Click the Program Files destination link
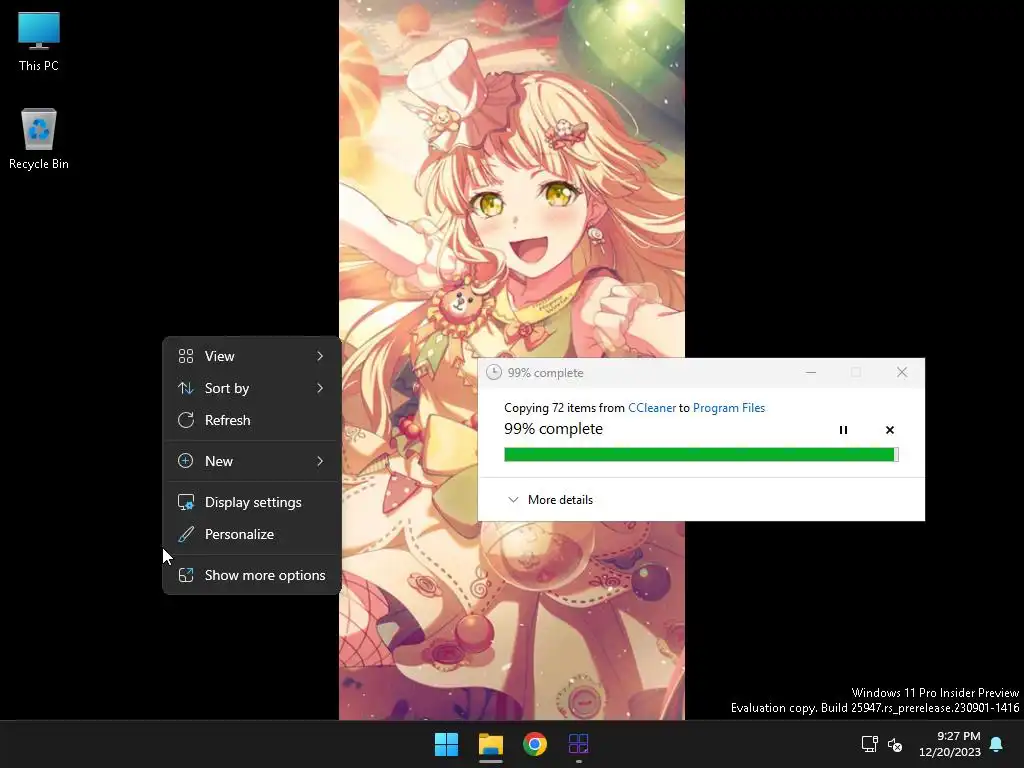Screen dimensions: 1024x768 click(x=729, y=408)
